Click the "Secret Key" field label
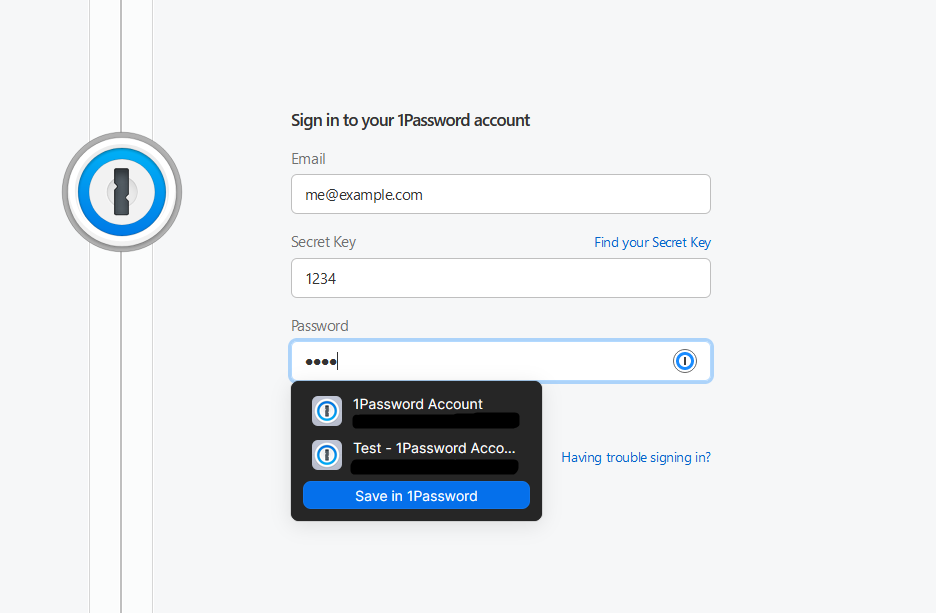The height and width of the screenshot is (613, 936). point(323,242)
